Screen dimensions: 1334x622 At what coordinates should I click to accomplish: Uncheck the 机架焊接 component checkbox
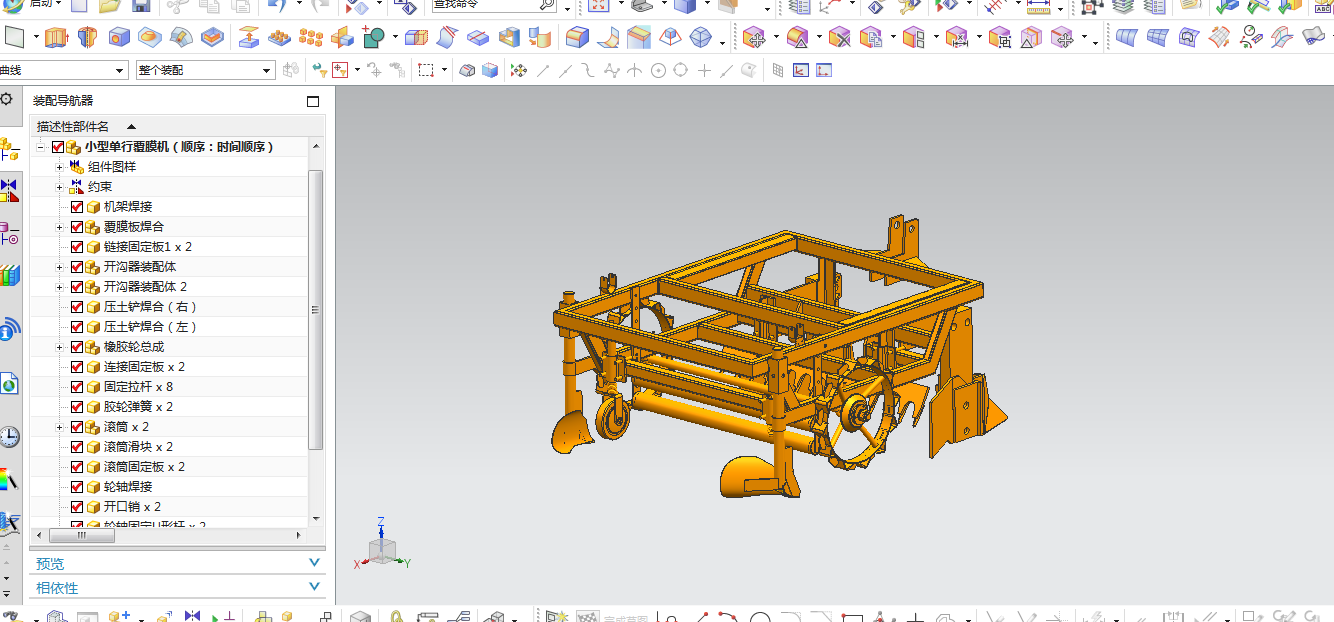(x=77, y=207)
